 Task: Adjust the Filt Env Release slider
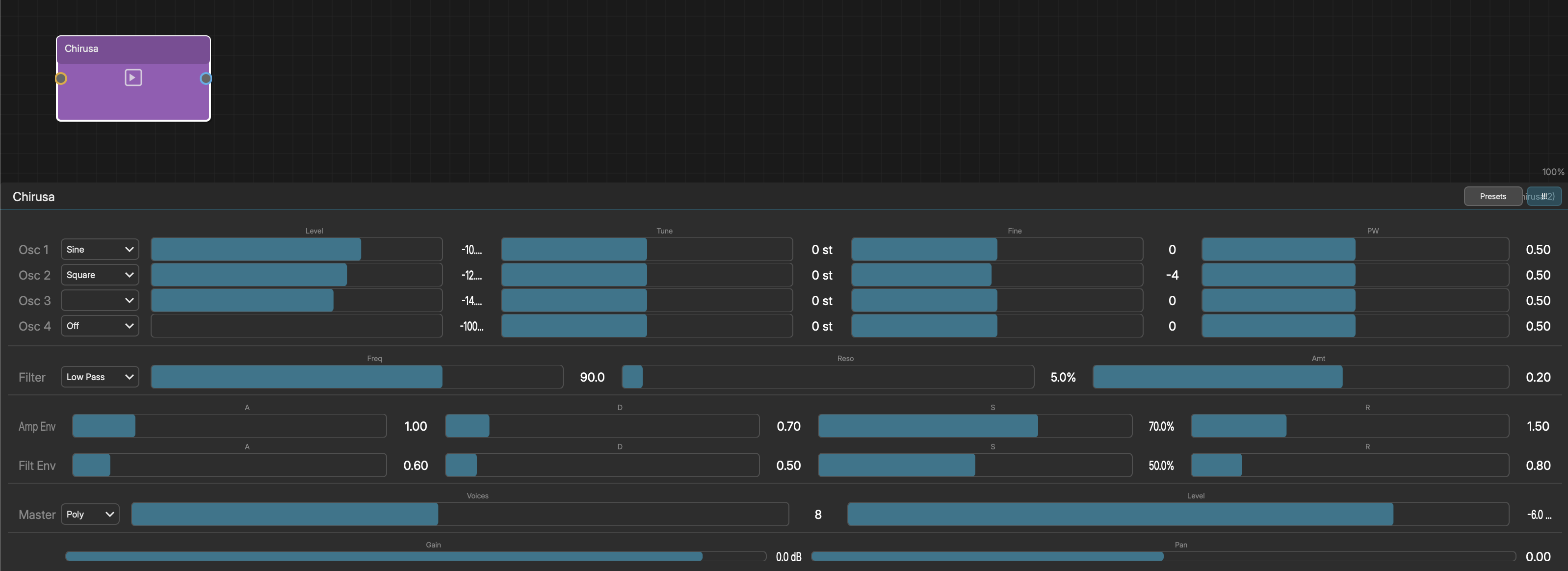click(1350, 465)
